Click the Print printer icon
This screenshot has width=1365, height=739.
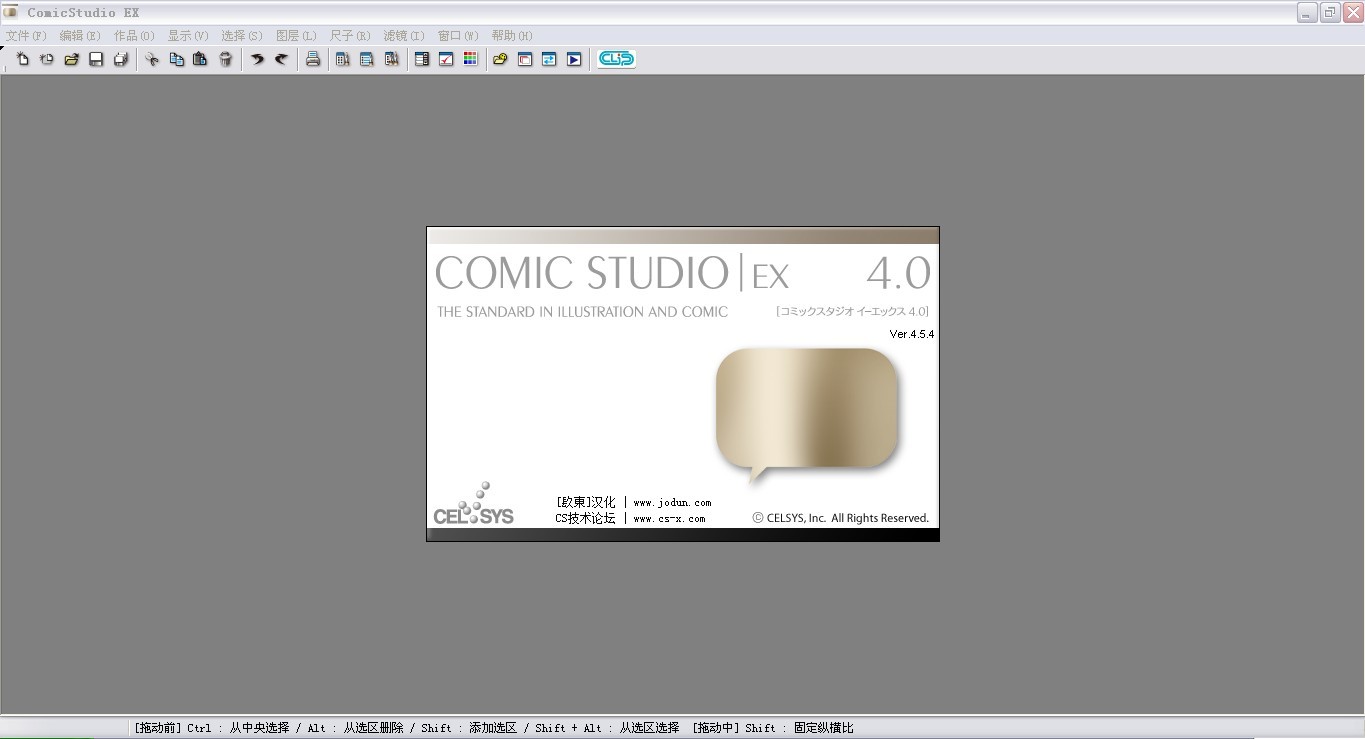pyautogui.click(x=313, y=59)
